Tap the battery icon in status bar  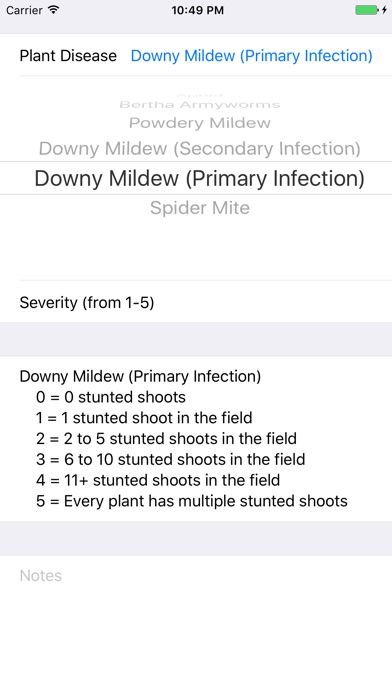tap(367, 10)
